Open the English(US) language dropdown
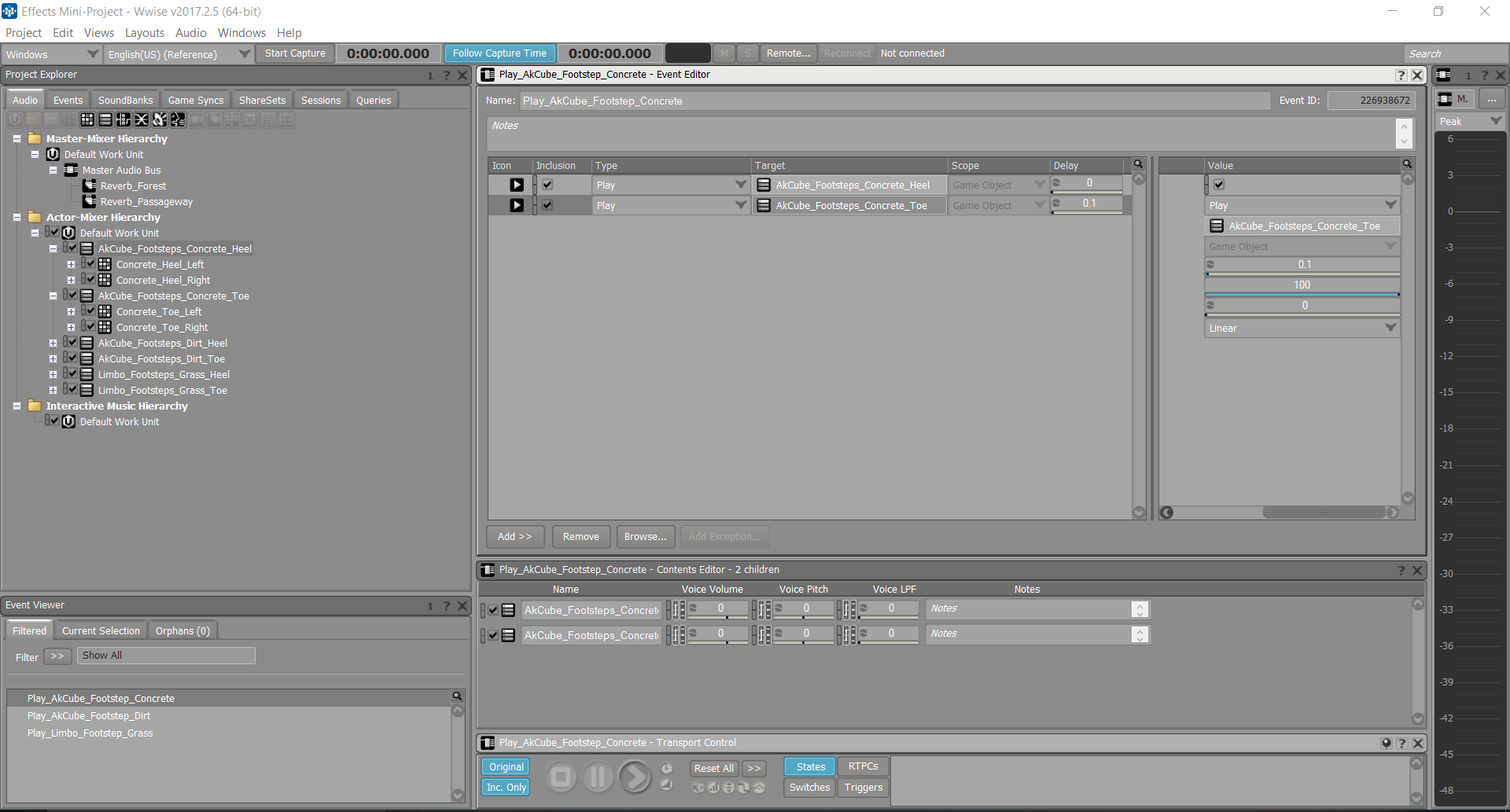 [x=179, y=54]
